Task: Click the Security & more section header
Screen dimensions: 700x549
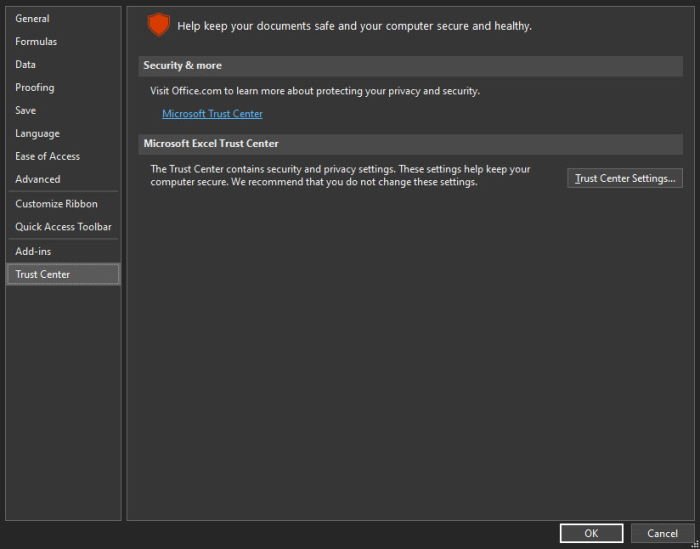Action: click(x=183, y=66)
